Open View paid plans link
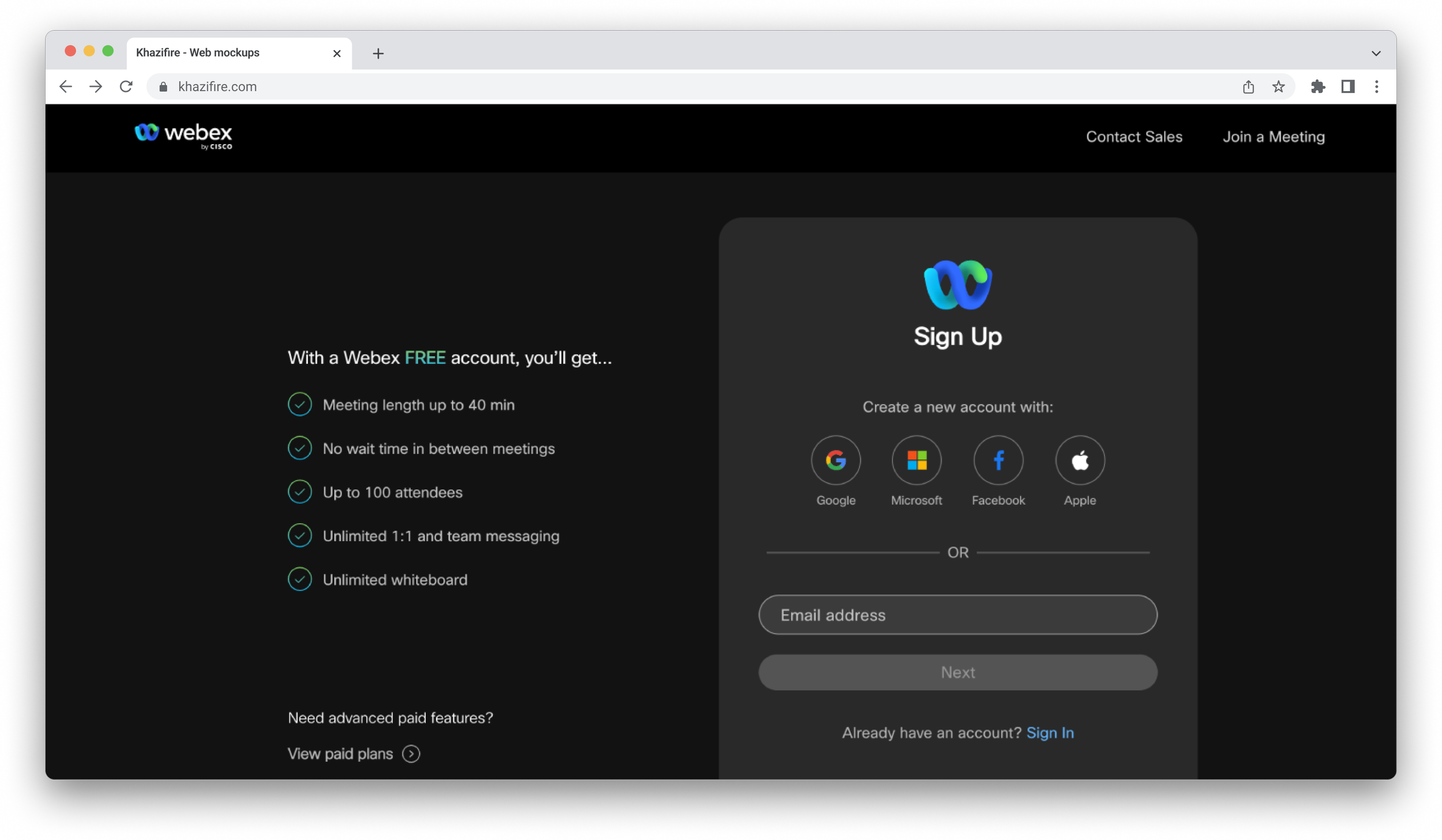Image resolution: width=1442 pixels, height=840 pixels. 340,754
